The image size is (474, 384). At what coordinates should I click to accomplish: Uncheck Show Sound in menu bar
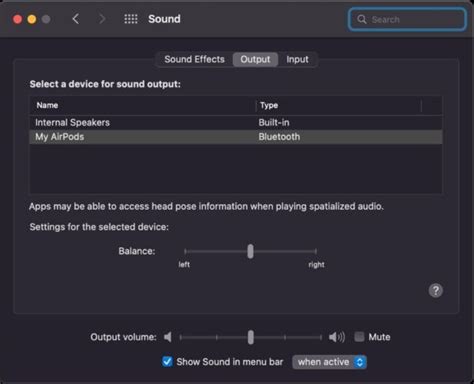tap(167, 362)
